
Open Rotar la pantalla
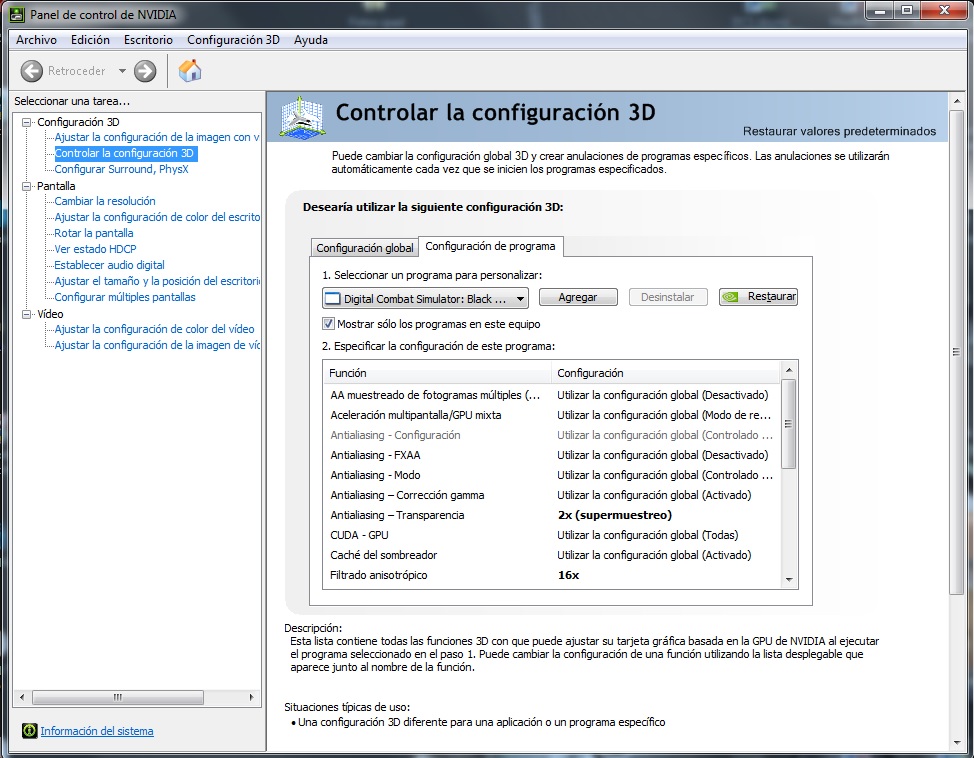(94, 233)
